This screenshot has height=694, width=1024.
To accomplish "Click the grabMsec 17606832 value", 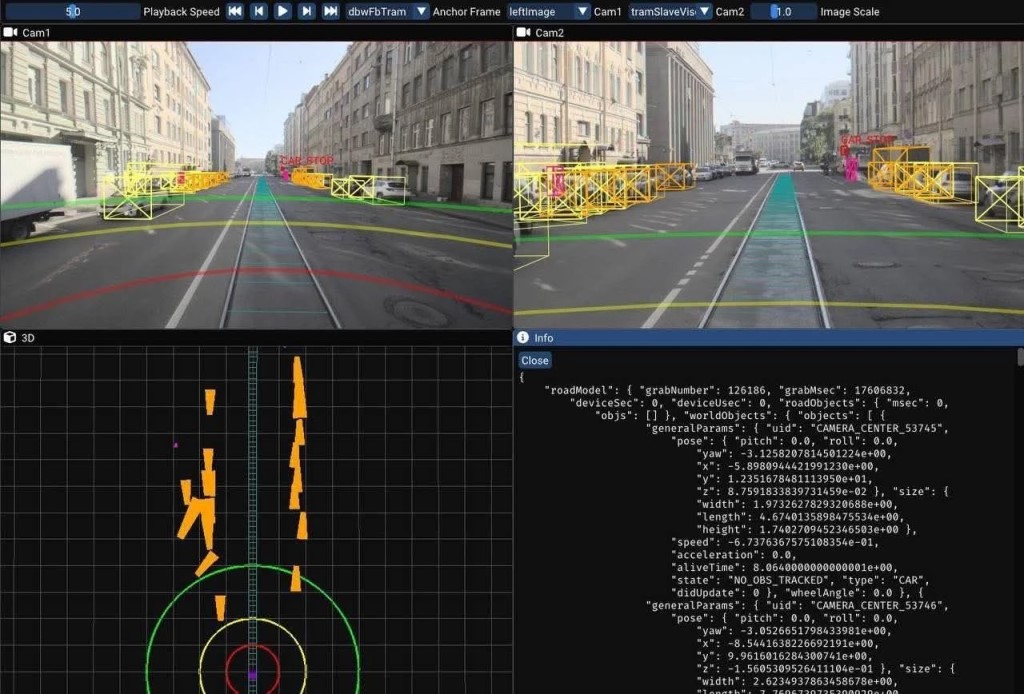I will click(x=880, y=390).
